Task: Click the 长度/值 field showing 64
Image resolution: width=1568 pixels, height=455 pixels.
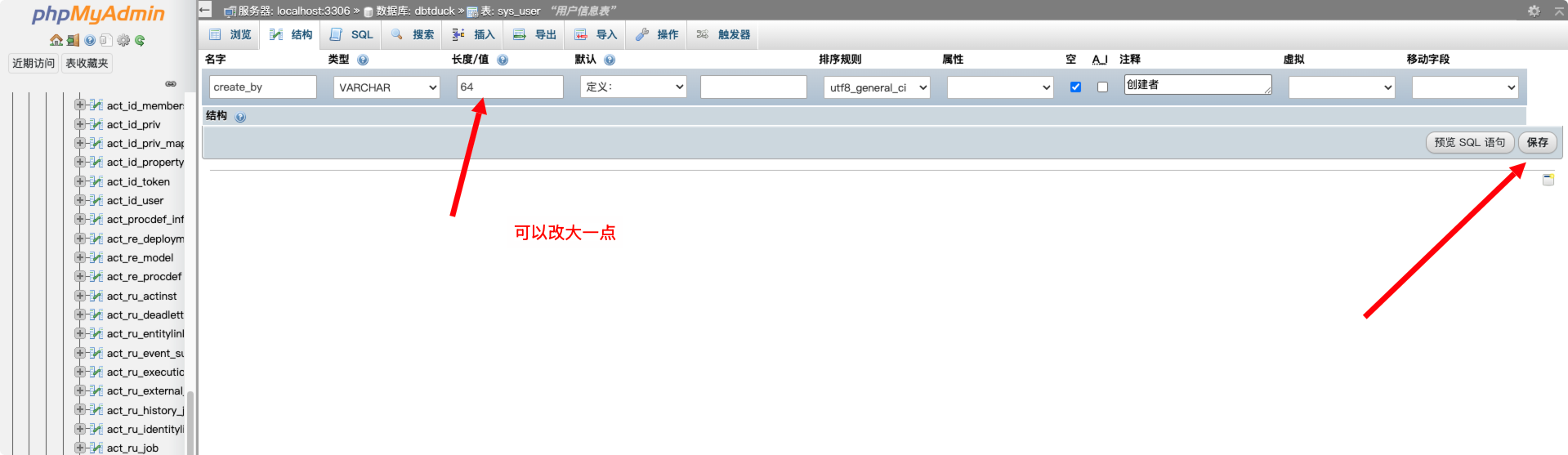Action: [510, 87]
